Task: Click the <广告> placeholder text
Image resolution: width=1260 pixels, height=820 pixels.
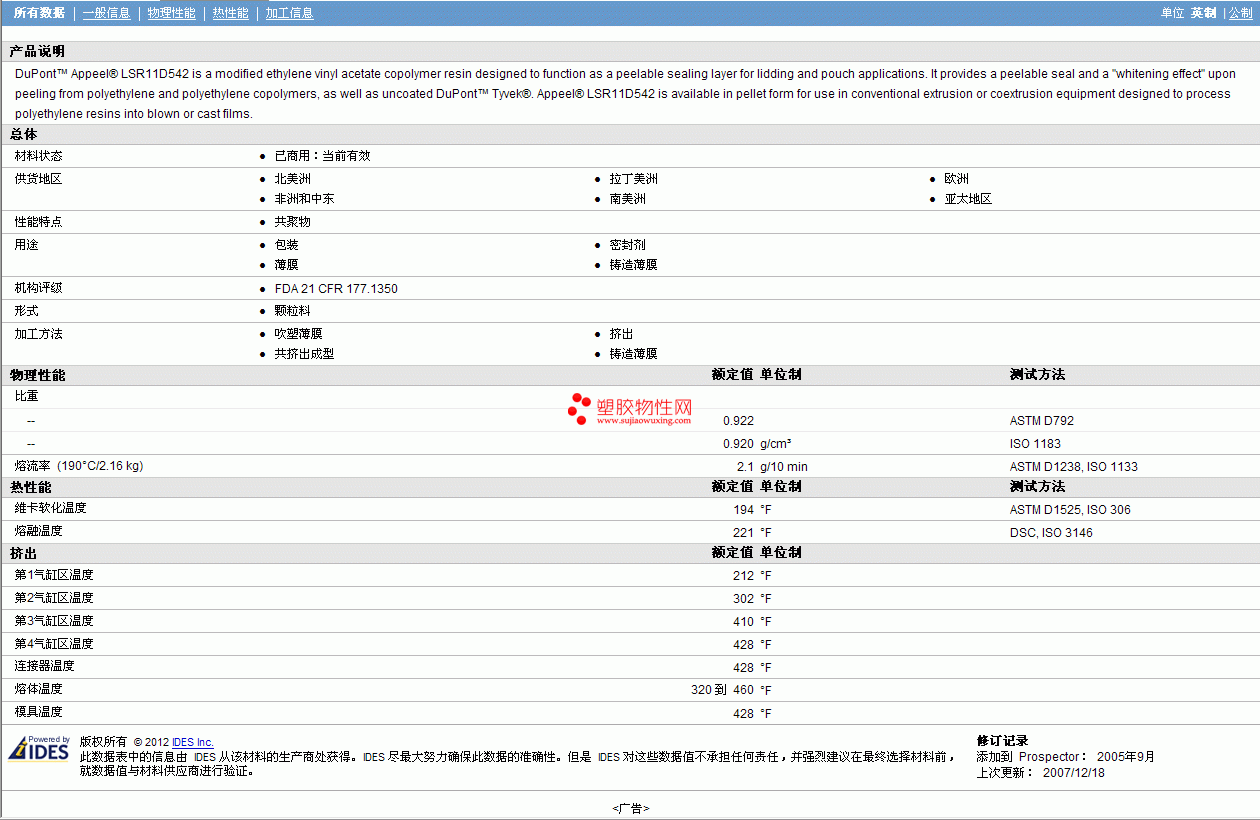Action: tap(630, 808)
